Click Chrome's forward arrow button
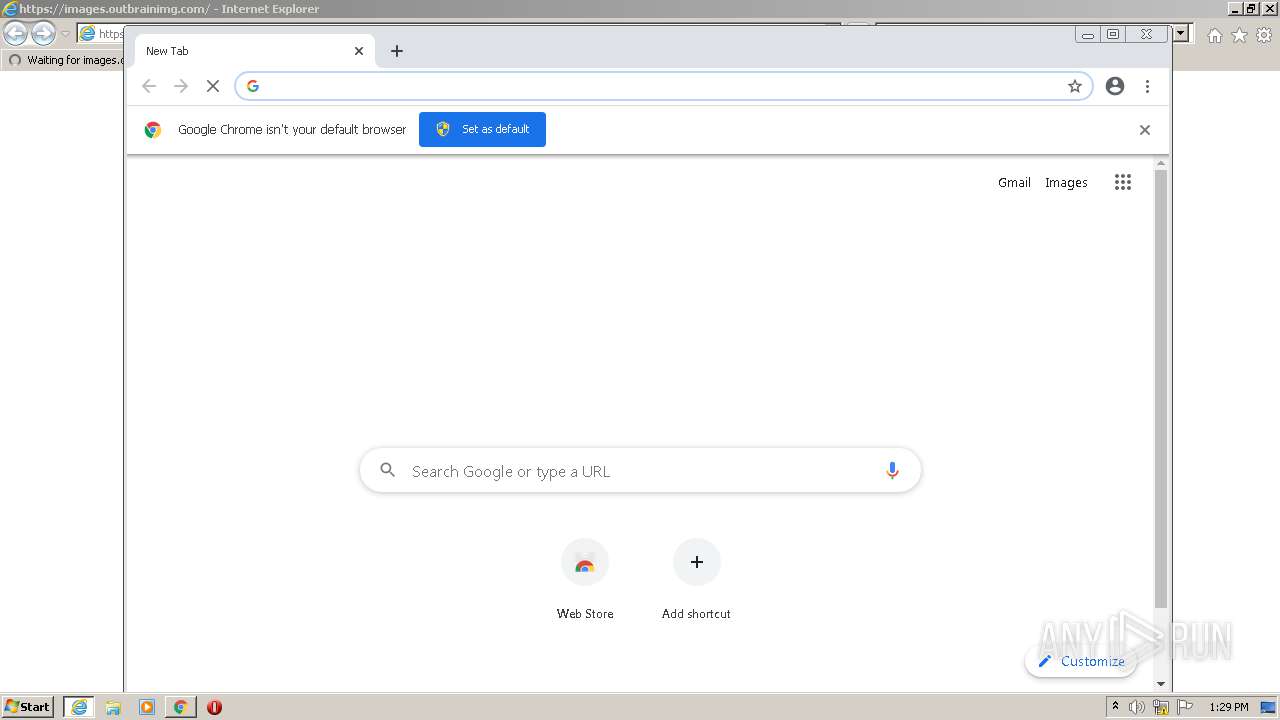This screenshot has height=720, width=1280. click(181, 86)
